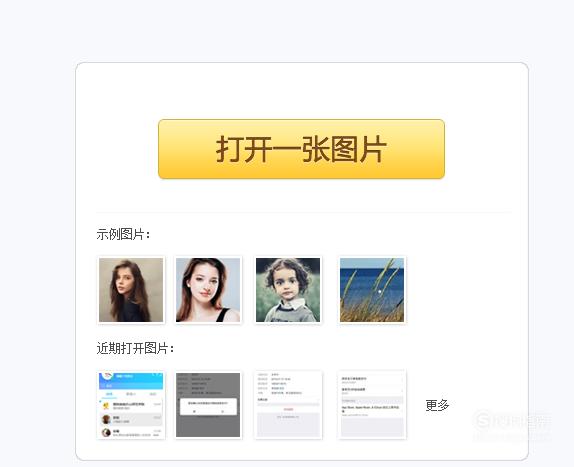574x467 pixels.
Task: Select sample portrait of woman in tank top
Action: coord(208,290)
